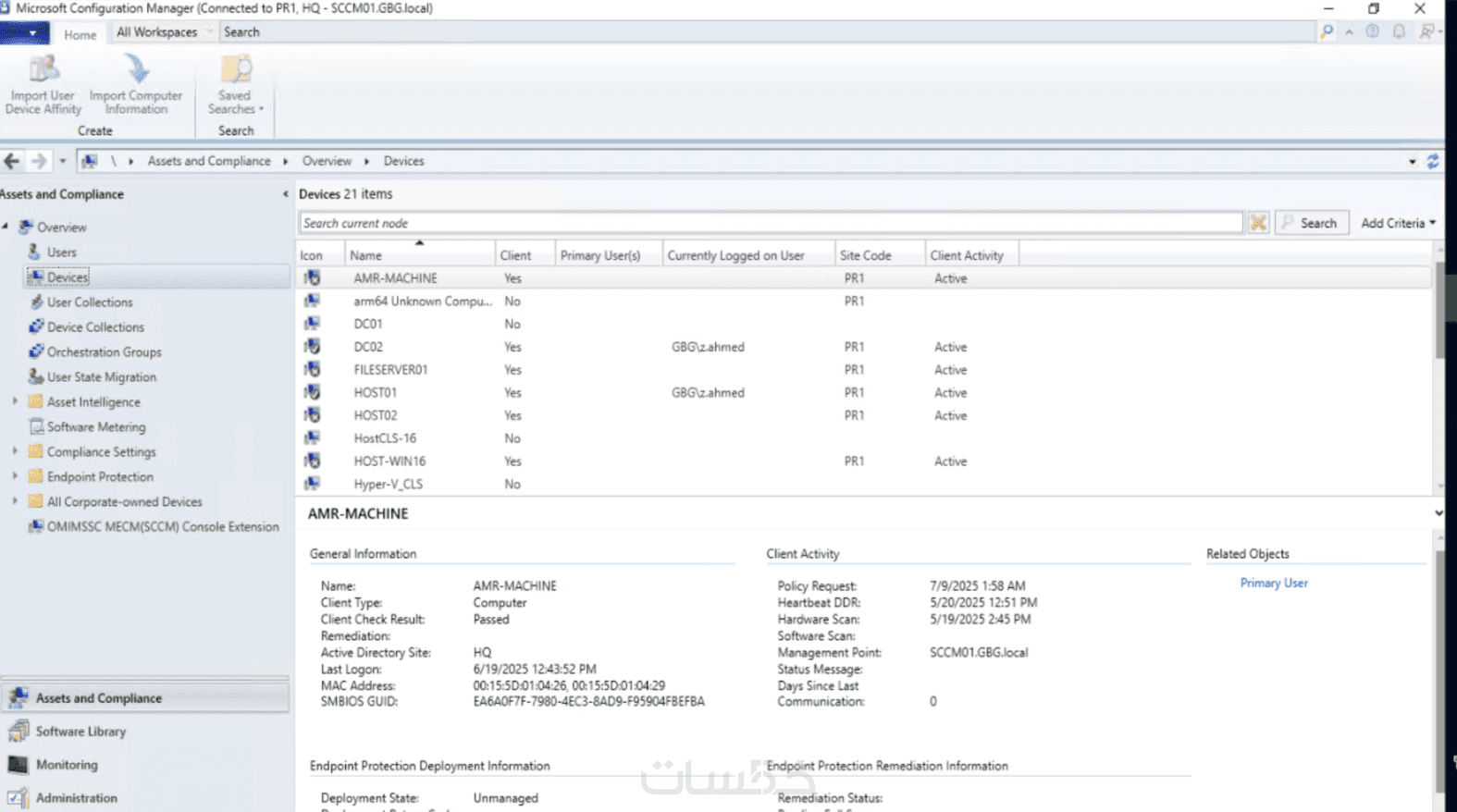1457x812 pixels.
Task: Click Devices in the breadcrumb path
Action: (x=403, y=161)
